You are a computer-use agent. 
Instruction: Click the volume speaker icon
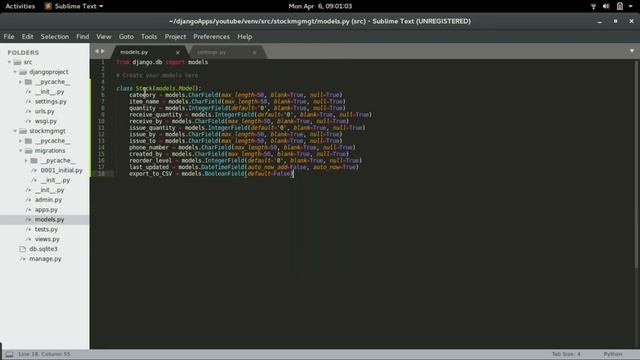point(606,6)
